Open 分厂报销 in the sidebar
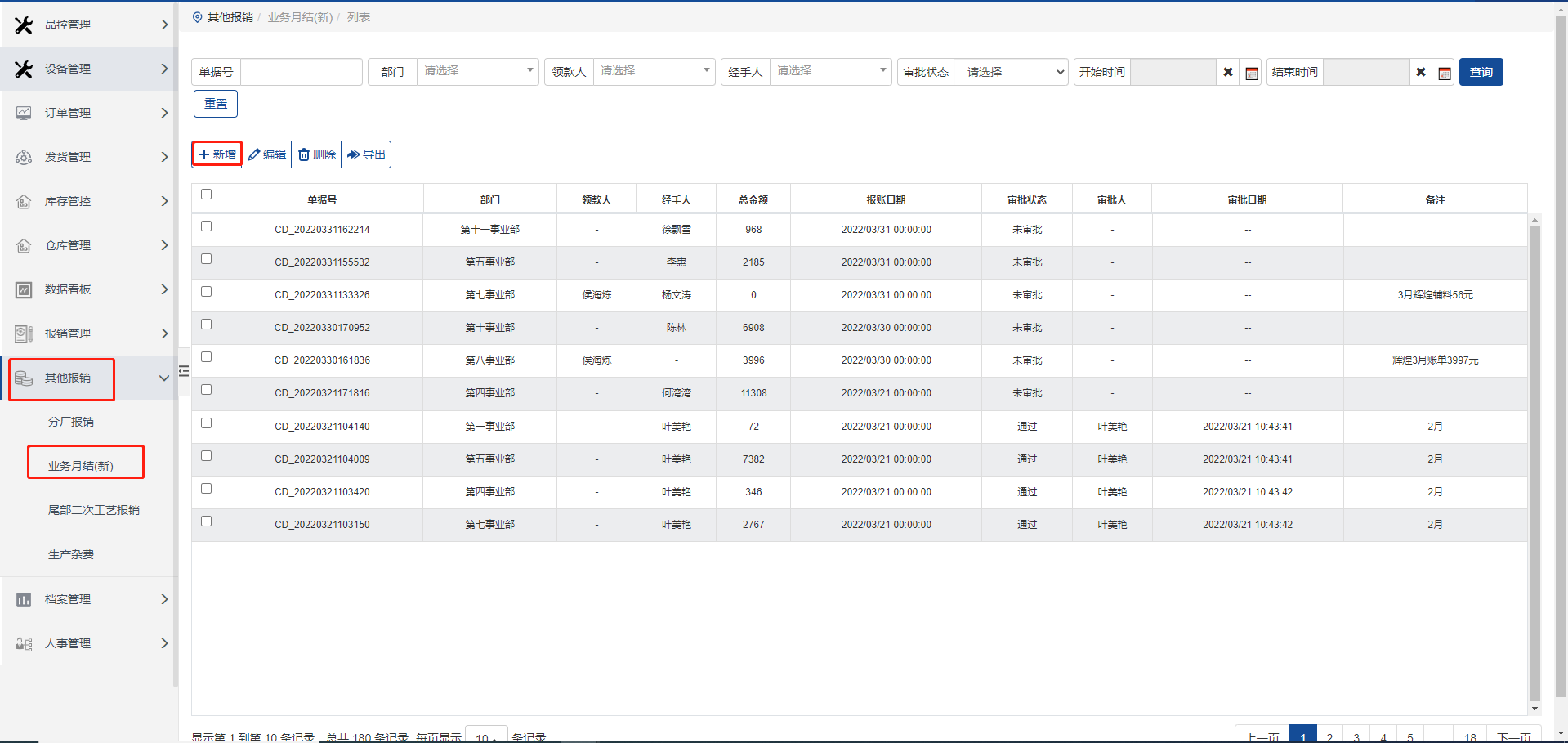The image size is (1568, 743). (71, 422)
